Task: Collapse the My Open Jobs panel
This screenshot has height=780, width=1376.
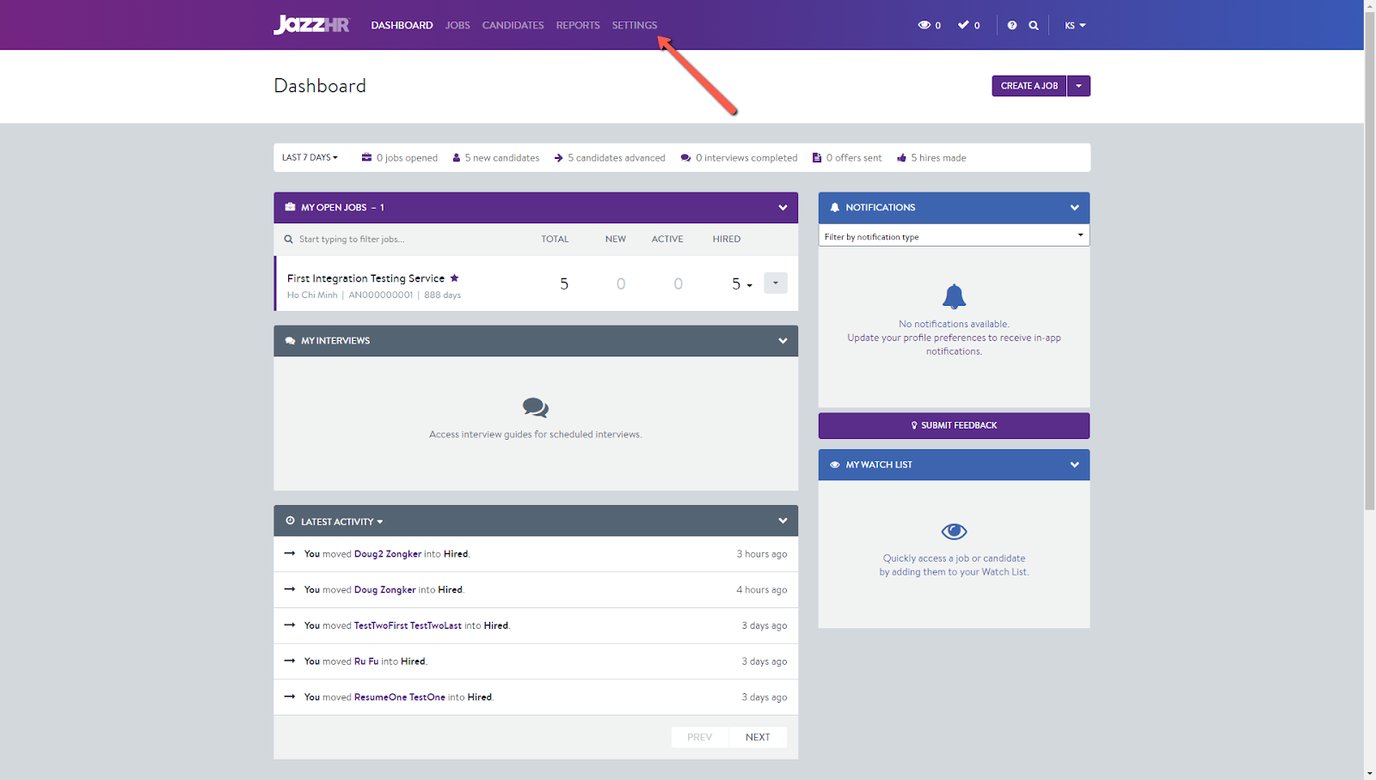Action: click(x=783, y=207)
